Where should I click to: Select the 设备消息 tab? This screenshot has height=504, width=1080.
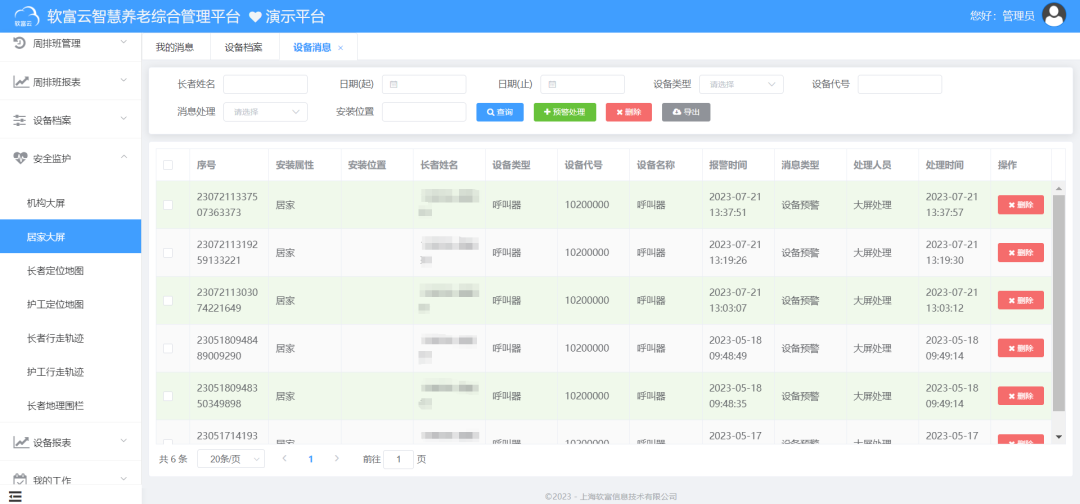312,48
